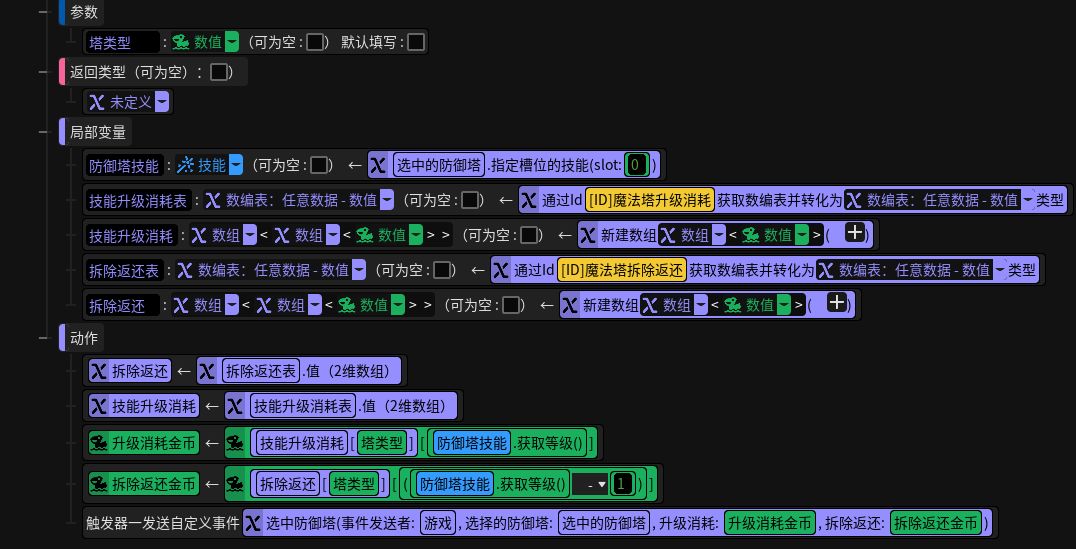Viewport: 1076px width, 549px height.
Task: Tick the 可为空 checkbox in the 塔类型 row
Action: pos(315,43)
